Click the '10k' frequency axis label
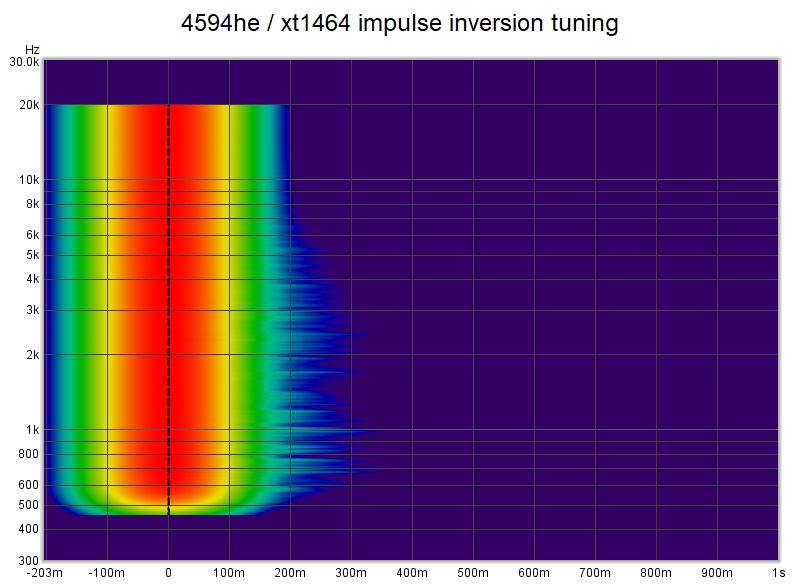Viewport: 800px width, 584px height. [x=29, y=180]
